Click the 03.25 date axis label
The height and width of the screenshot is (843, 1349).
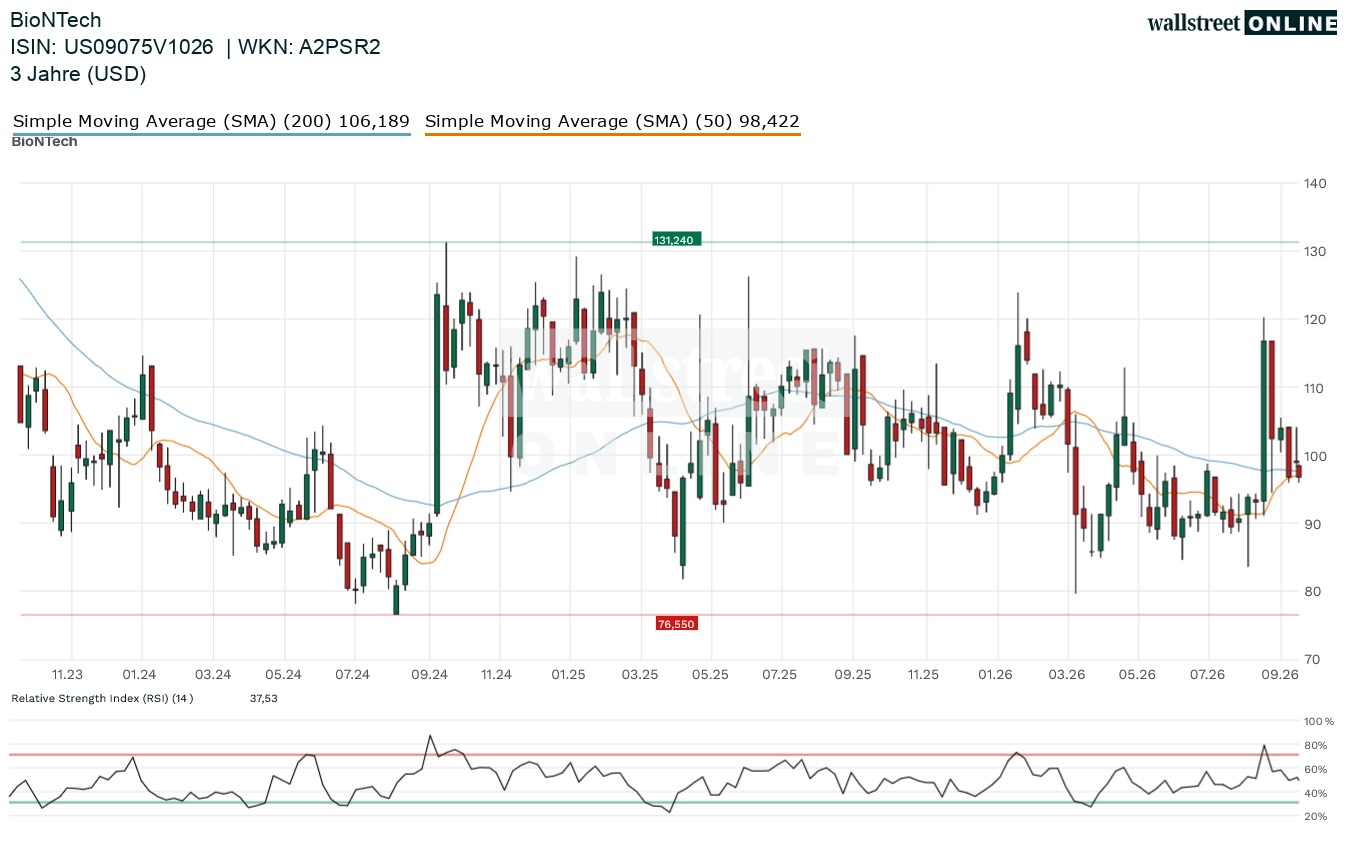click(640, 675)
